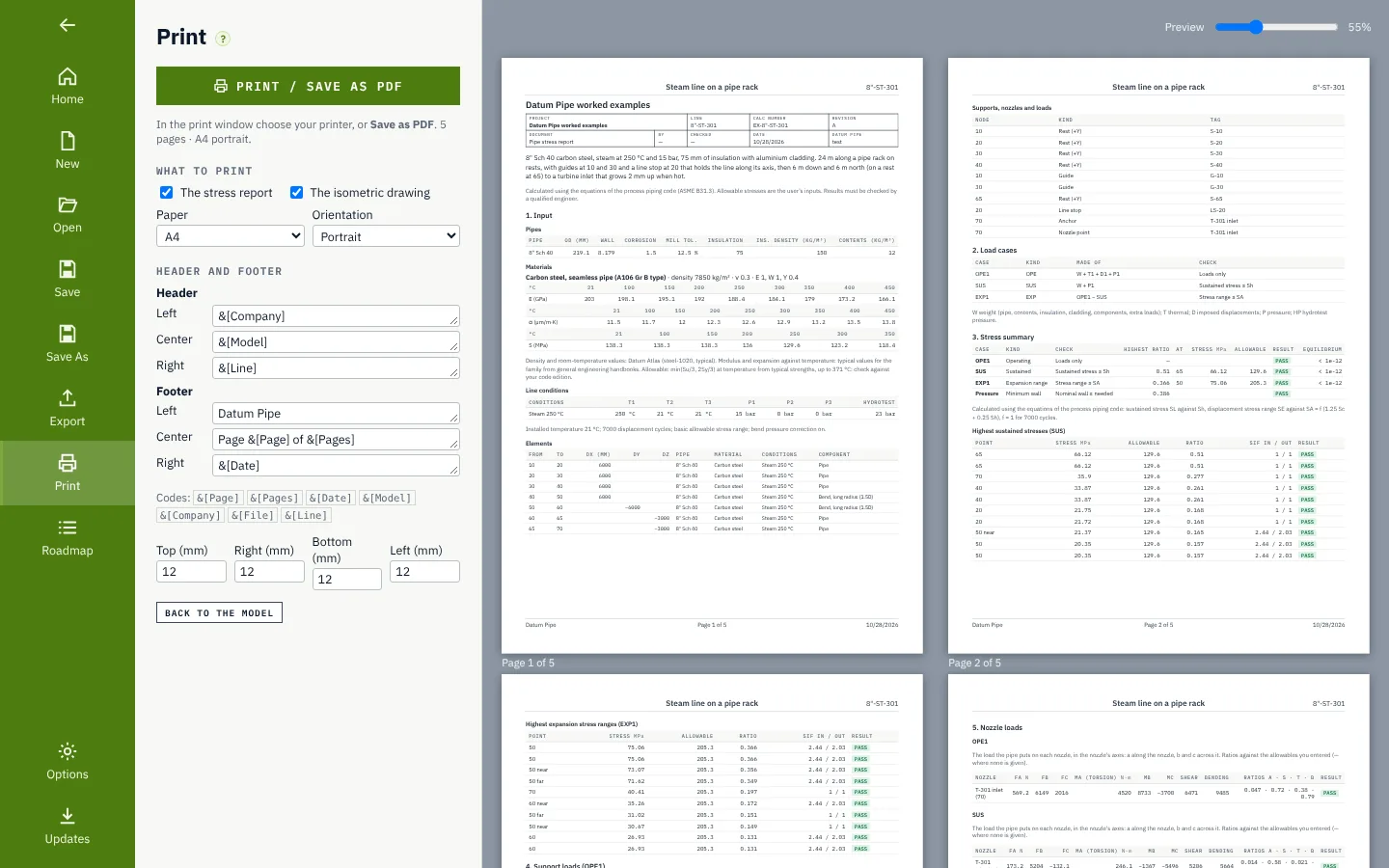Insert the &[Model] code
Image resolution: width=1389 pixels, height=868 pixels.
click(387, 499)
